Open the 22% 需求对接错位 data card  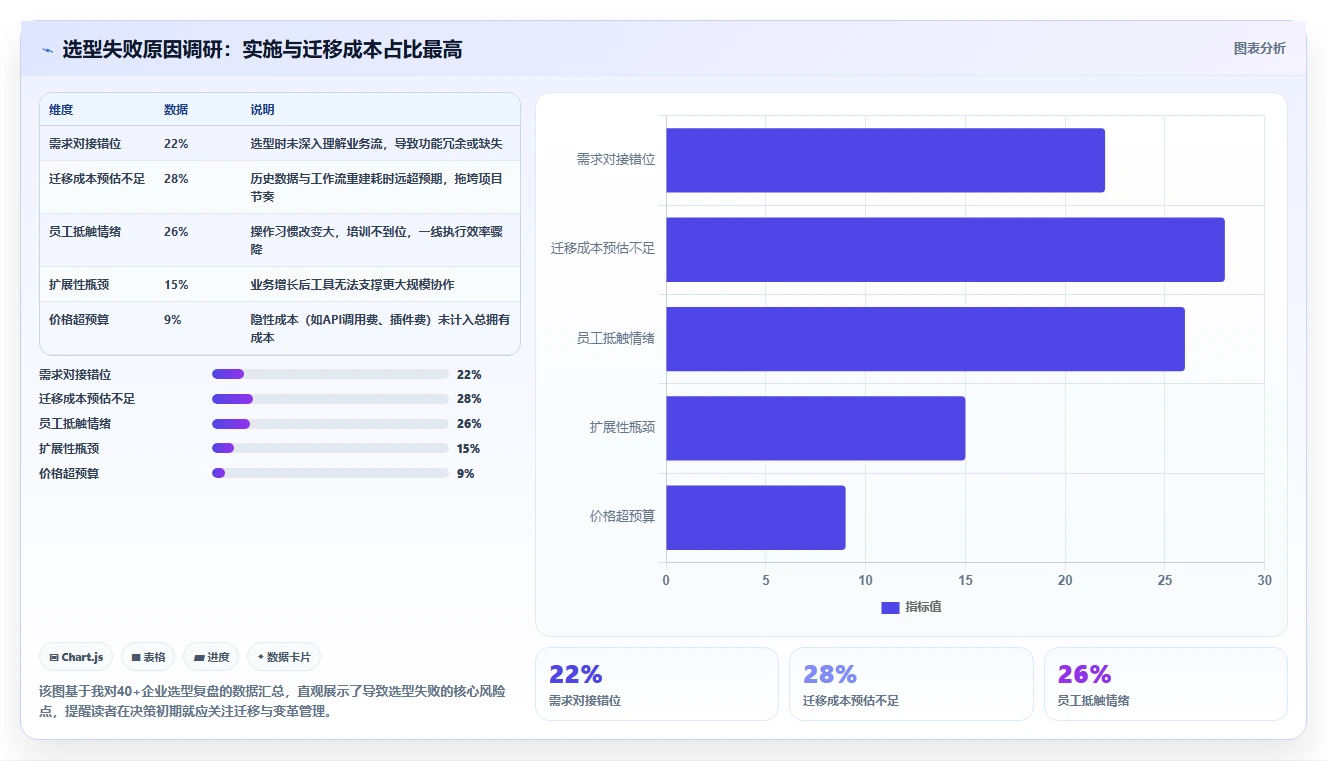pyautogui.click(x=656, y=684)
